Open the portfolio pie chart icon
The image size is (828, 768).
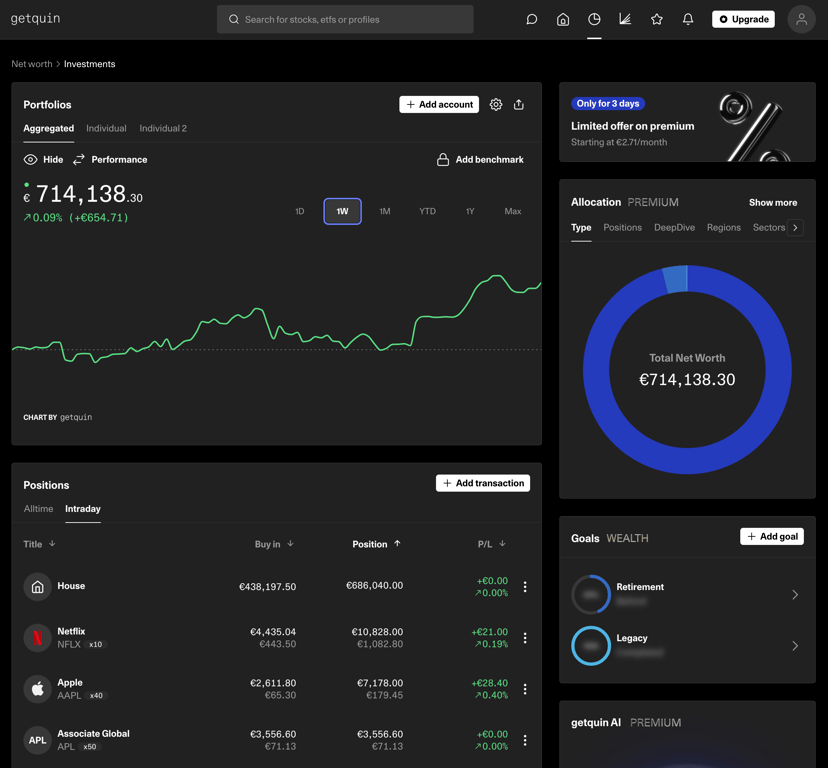tap(594, 20)
